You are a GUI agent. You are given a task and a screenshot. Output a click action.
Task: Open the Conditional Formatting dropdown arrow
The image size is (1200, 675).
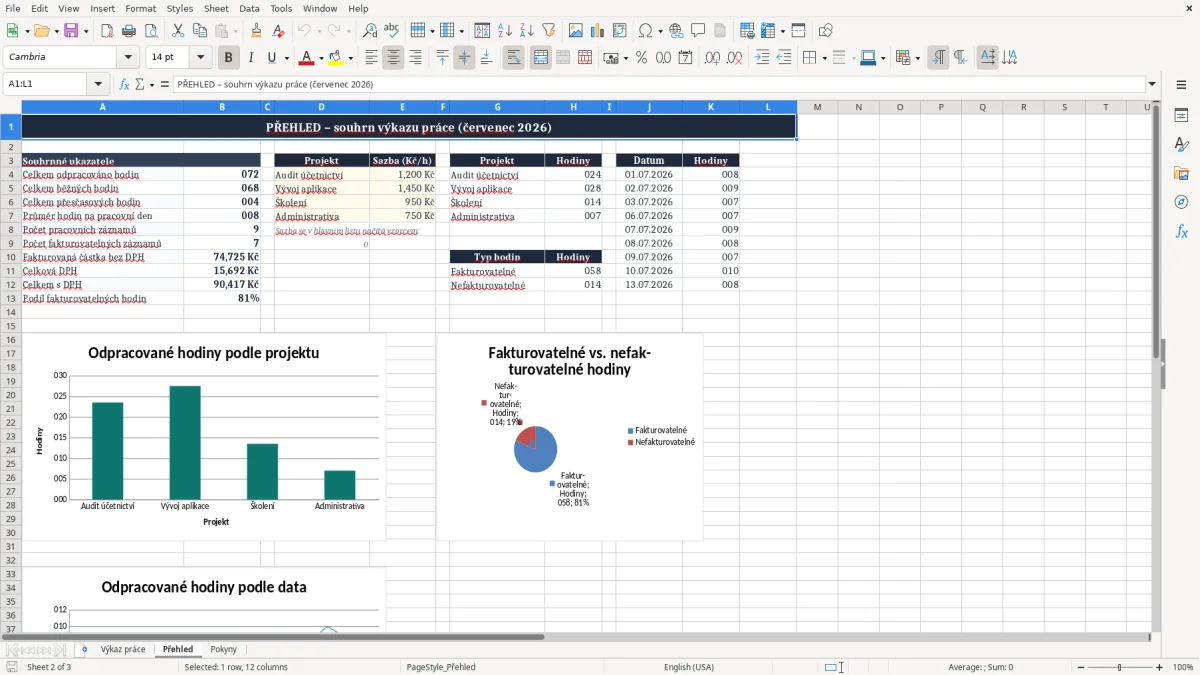tap(917, 57)
